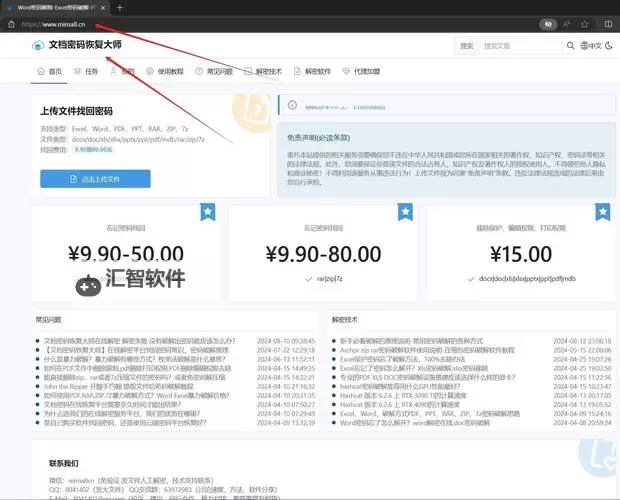Select the Word密码解除 browser tab

[55, 8]
